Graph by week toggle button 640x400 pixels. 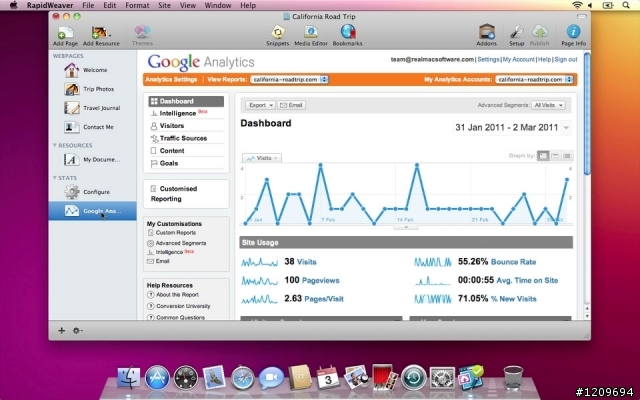(555, 156)
